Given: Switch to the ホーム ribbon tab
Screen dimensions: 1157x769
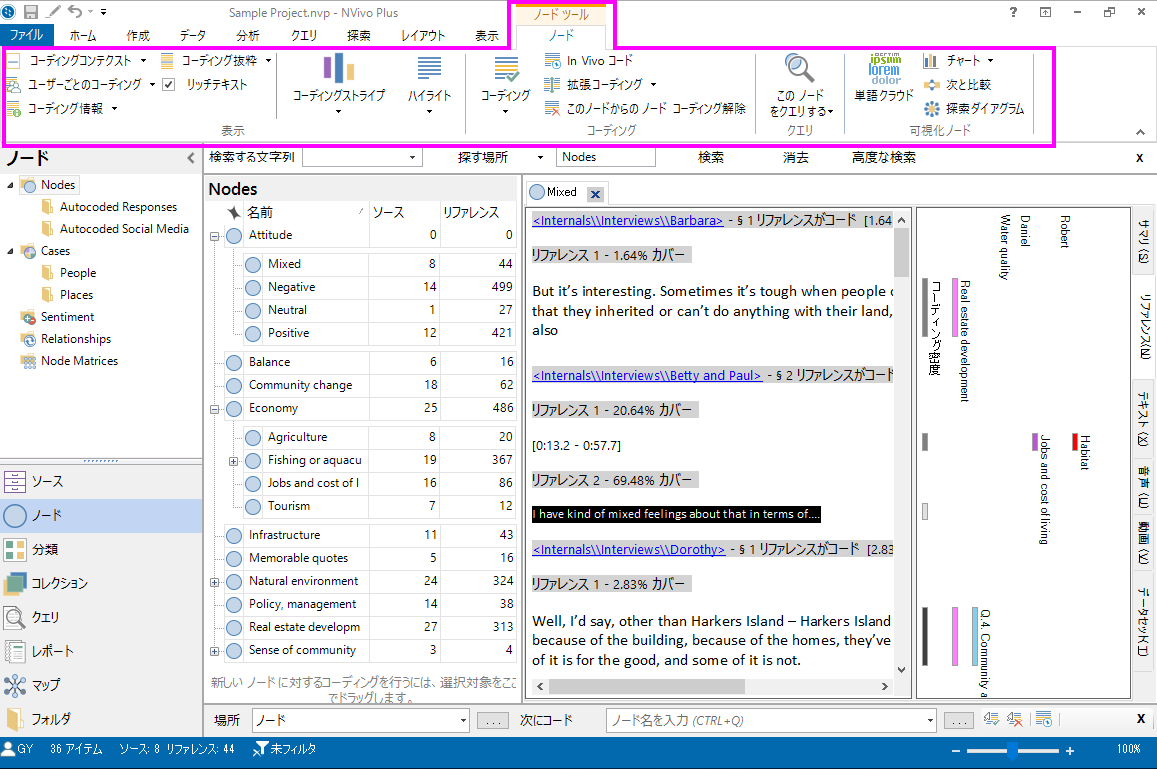Looking at the screenshot, I should [x=83, y=35].
